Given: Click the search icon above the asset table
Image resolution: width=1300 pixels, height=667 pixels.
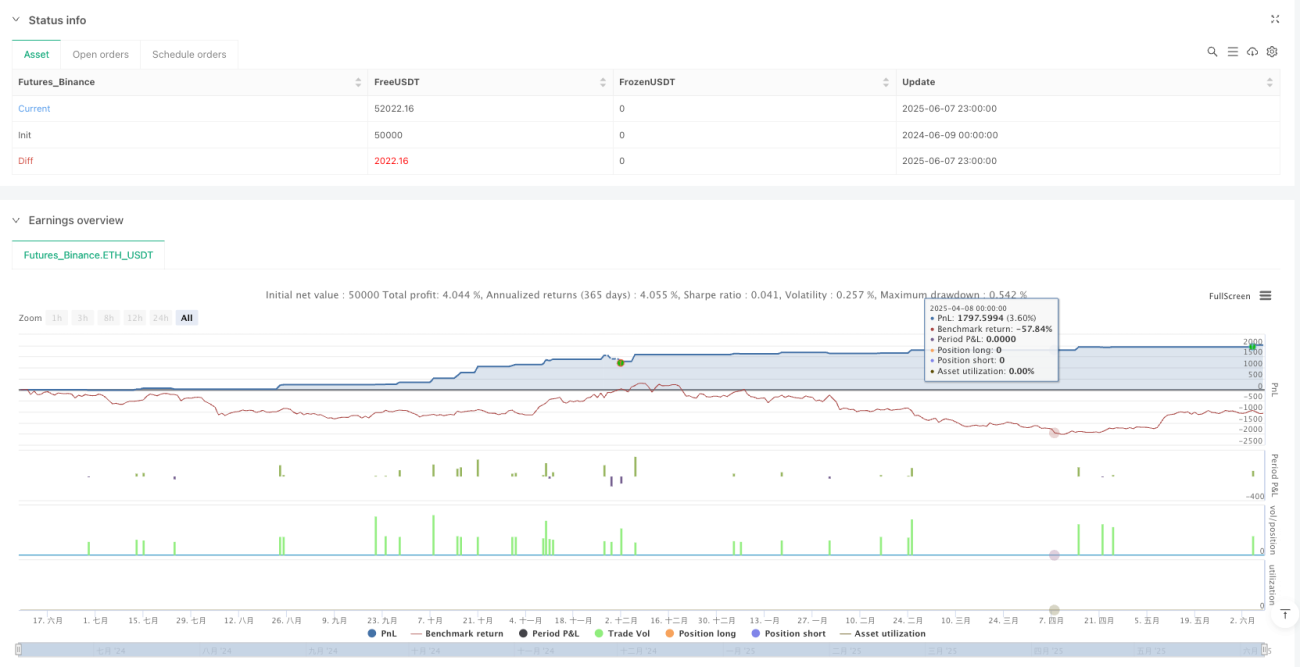Looking at the screenshot, I should pyautogui.click(x=1212, y=52).
